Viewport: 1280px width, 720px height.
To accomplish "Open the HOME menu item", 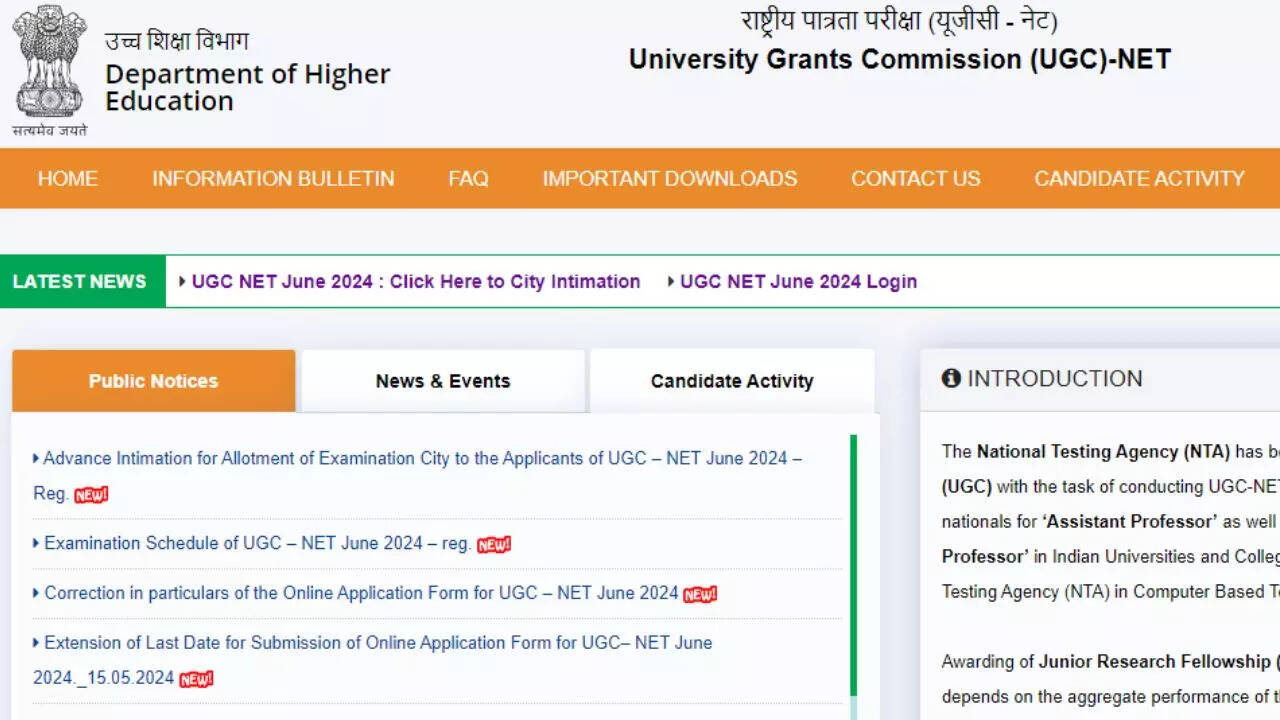I will (68, 179).
